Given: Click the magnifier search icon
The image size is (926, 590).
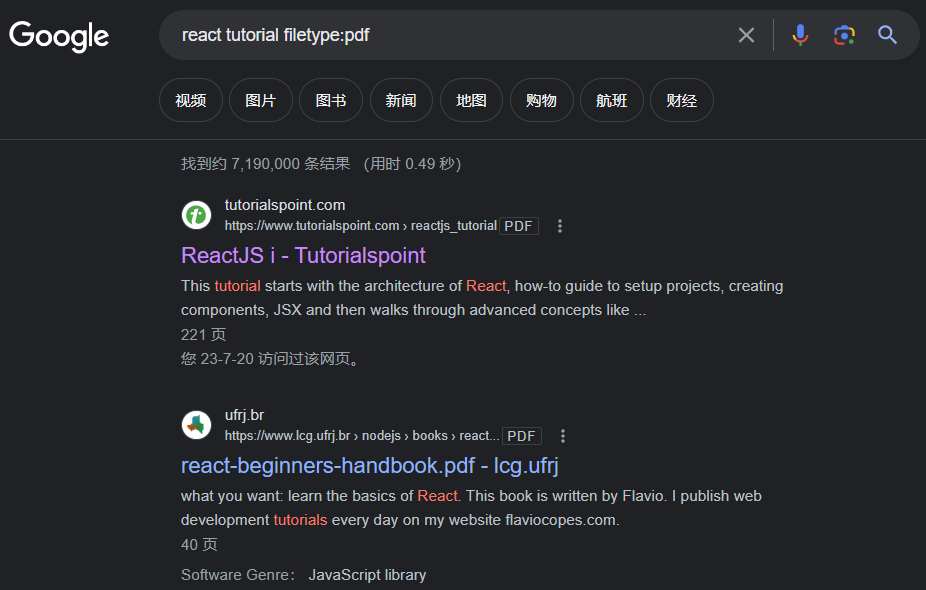Looking at the screenshot, I should (x=887, y=35).
